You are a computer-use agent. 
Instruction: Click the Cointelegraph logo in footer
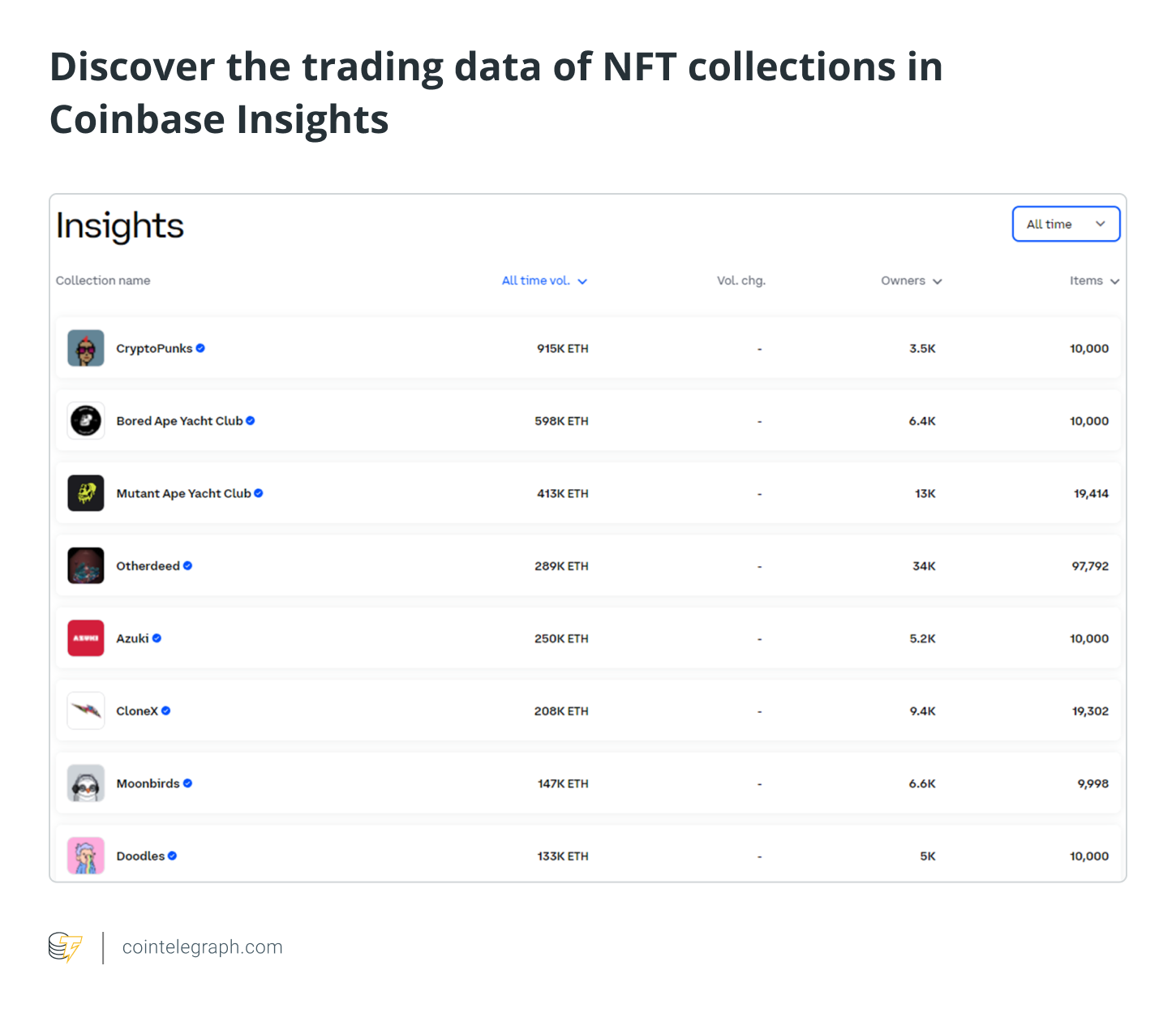66,947
